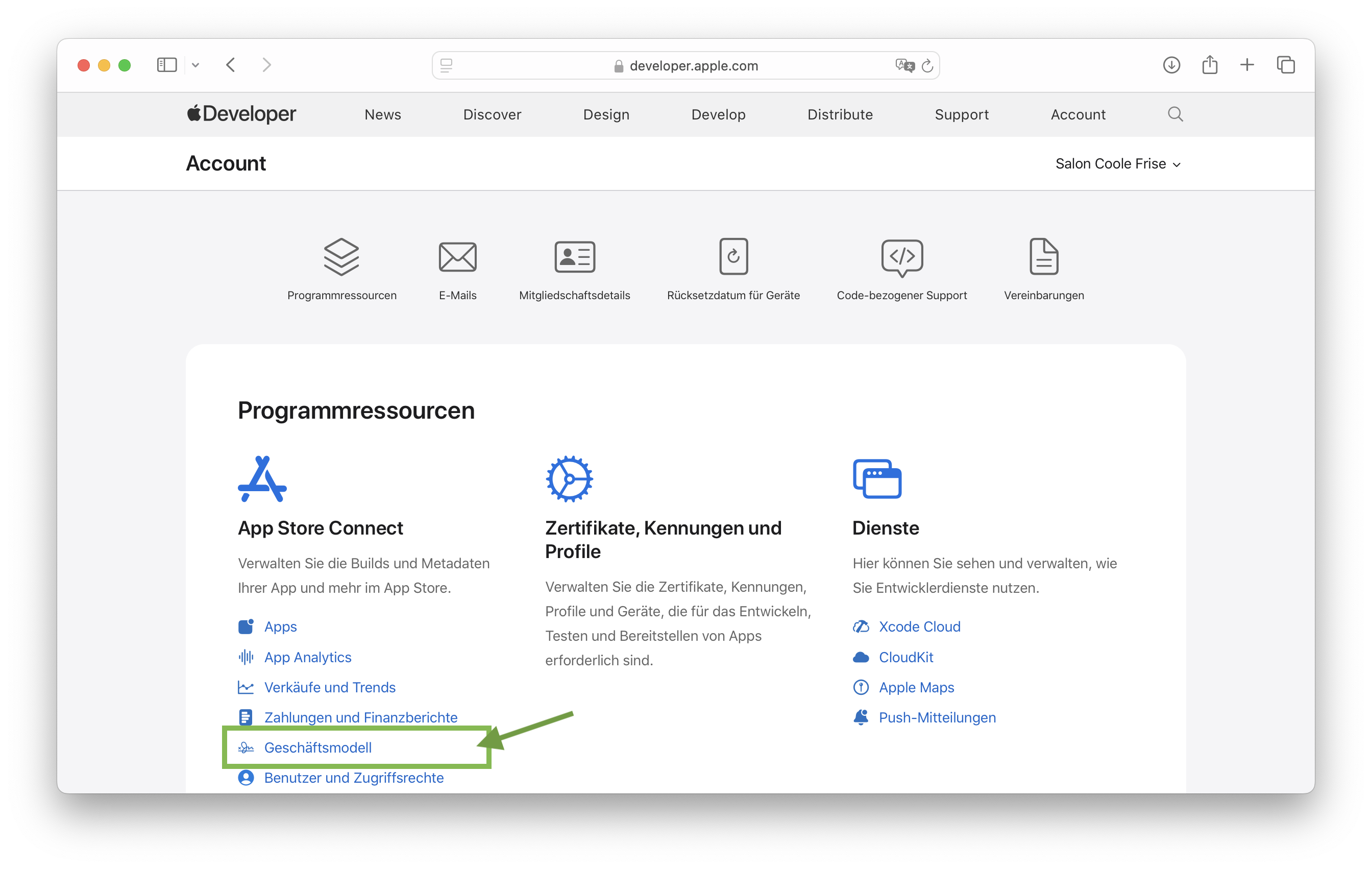Viewport: 1372px width, 869px height.
Task: Go forward with the forward arrow
Action: [266, 65]
